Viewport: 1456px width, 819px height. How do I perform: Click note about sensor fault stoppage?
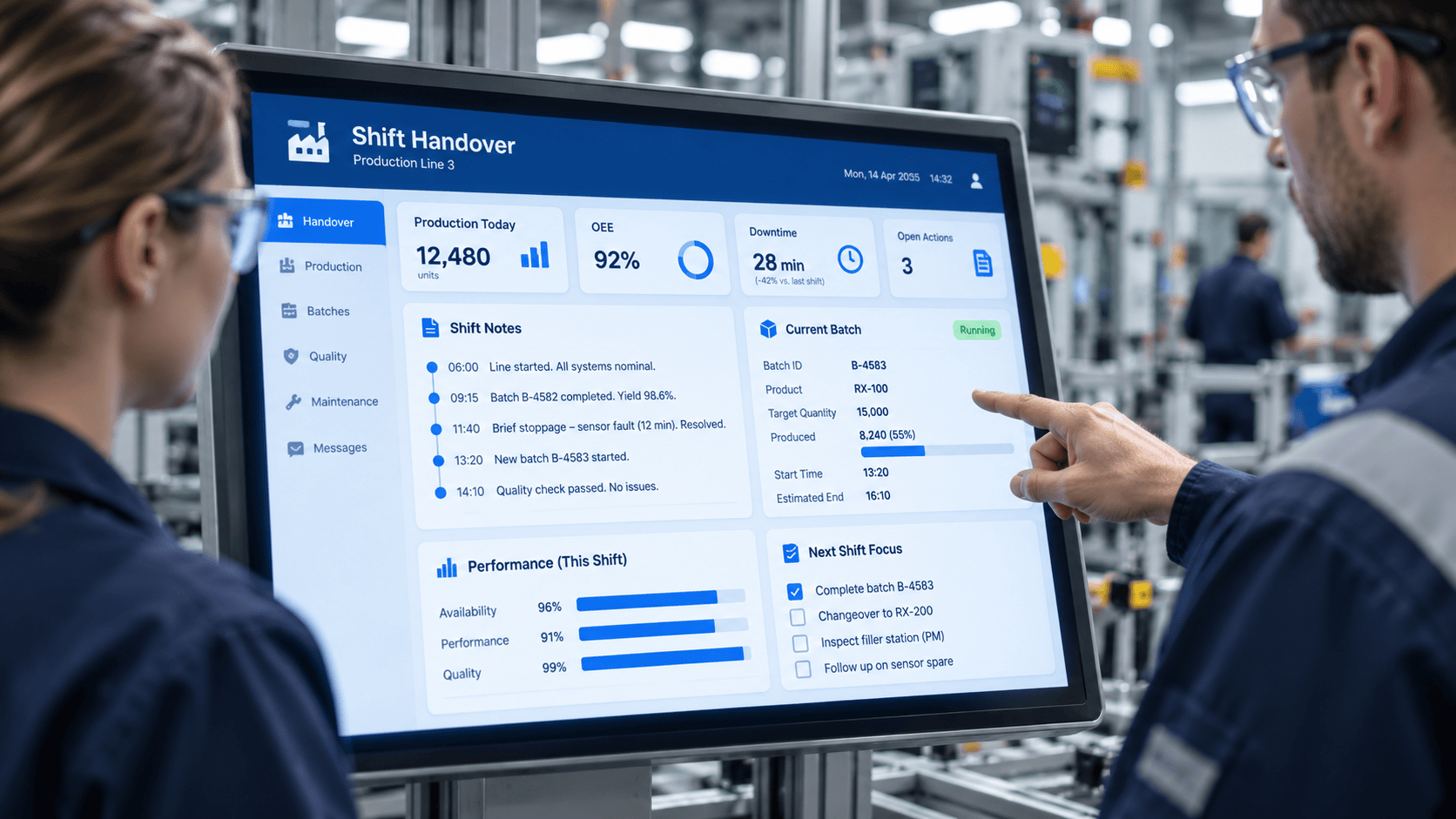point(609,426)
